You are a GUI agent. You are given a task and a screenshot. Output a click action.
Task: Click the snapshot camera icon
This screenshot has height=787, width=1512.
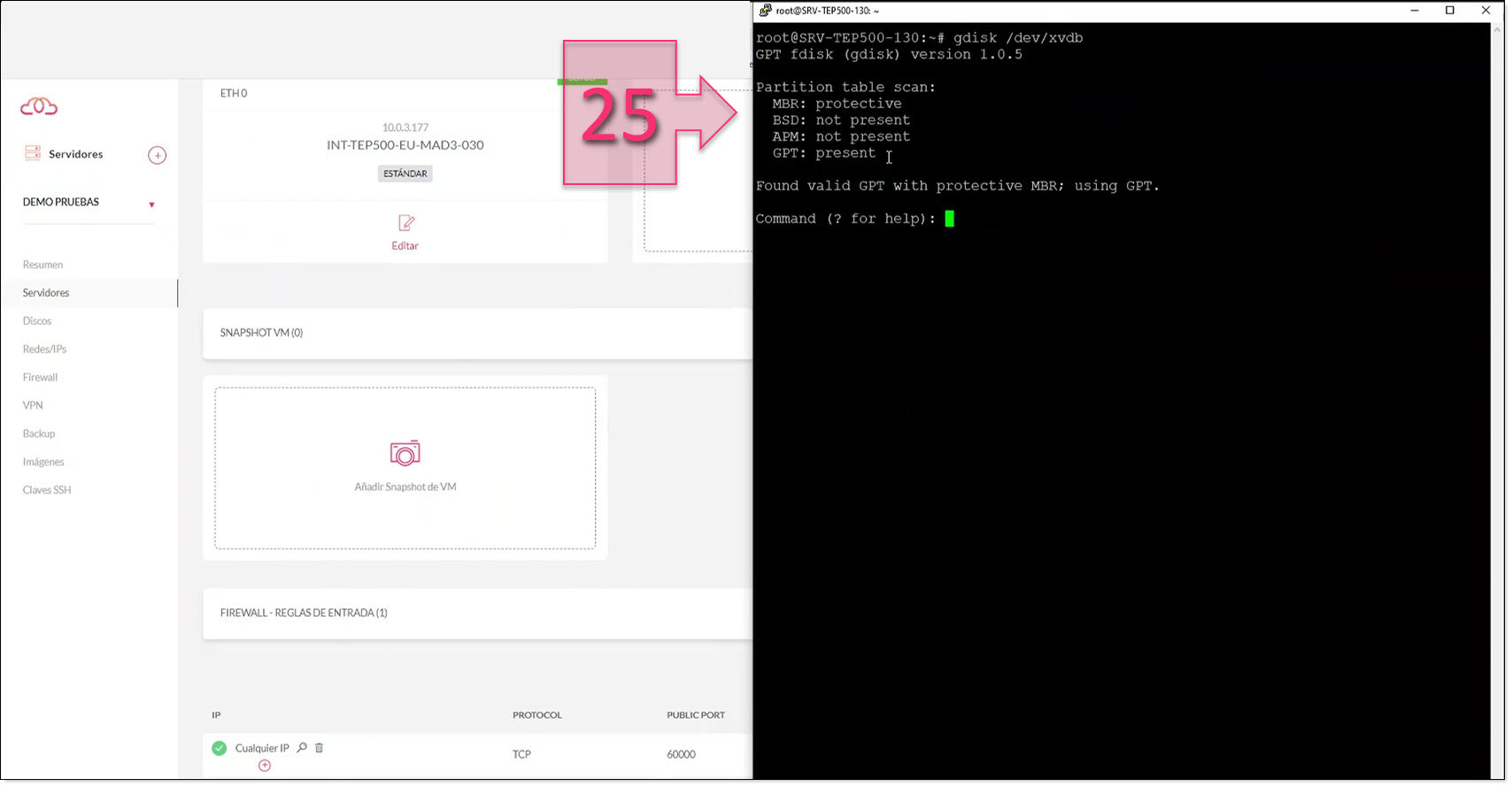(405, 452)
